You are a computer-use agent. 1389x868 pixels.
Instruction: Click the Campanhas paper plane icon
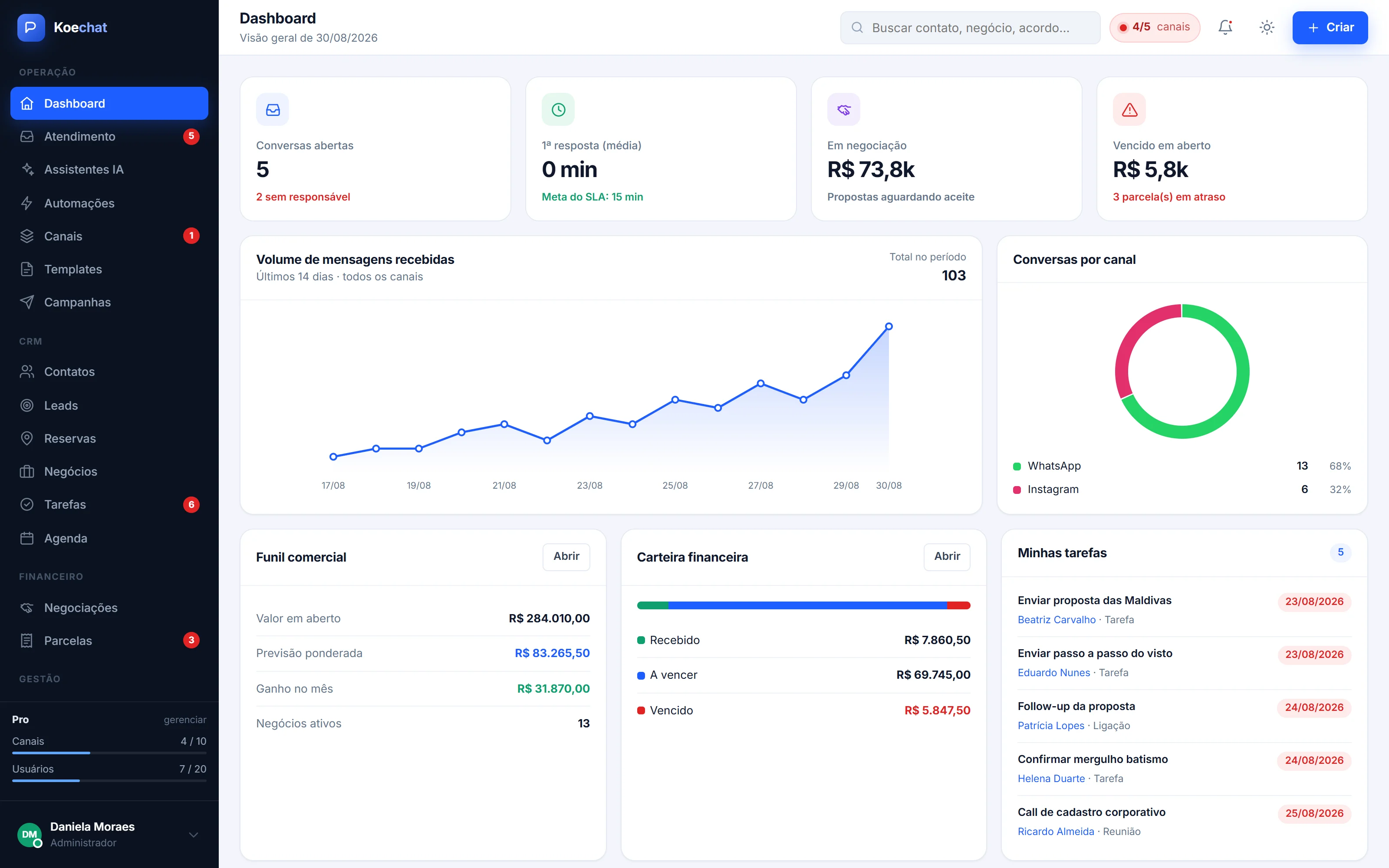coord(27,302)
